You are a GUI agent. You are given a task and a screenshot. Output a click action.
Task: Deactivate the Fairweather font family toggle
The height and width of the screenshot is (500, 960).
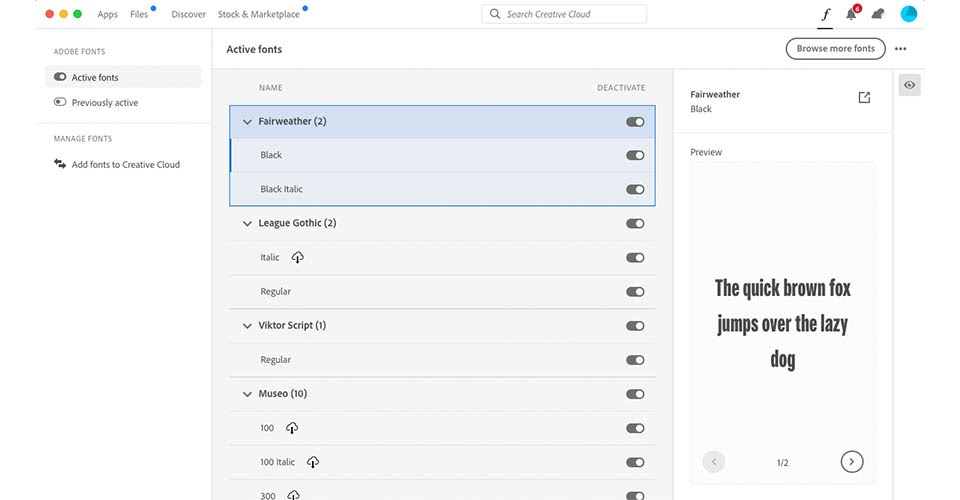[635, 122]
